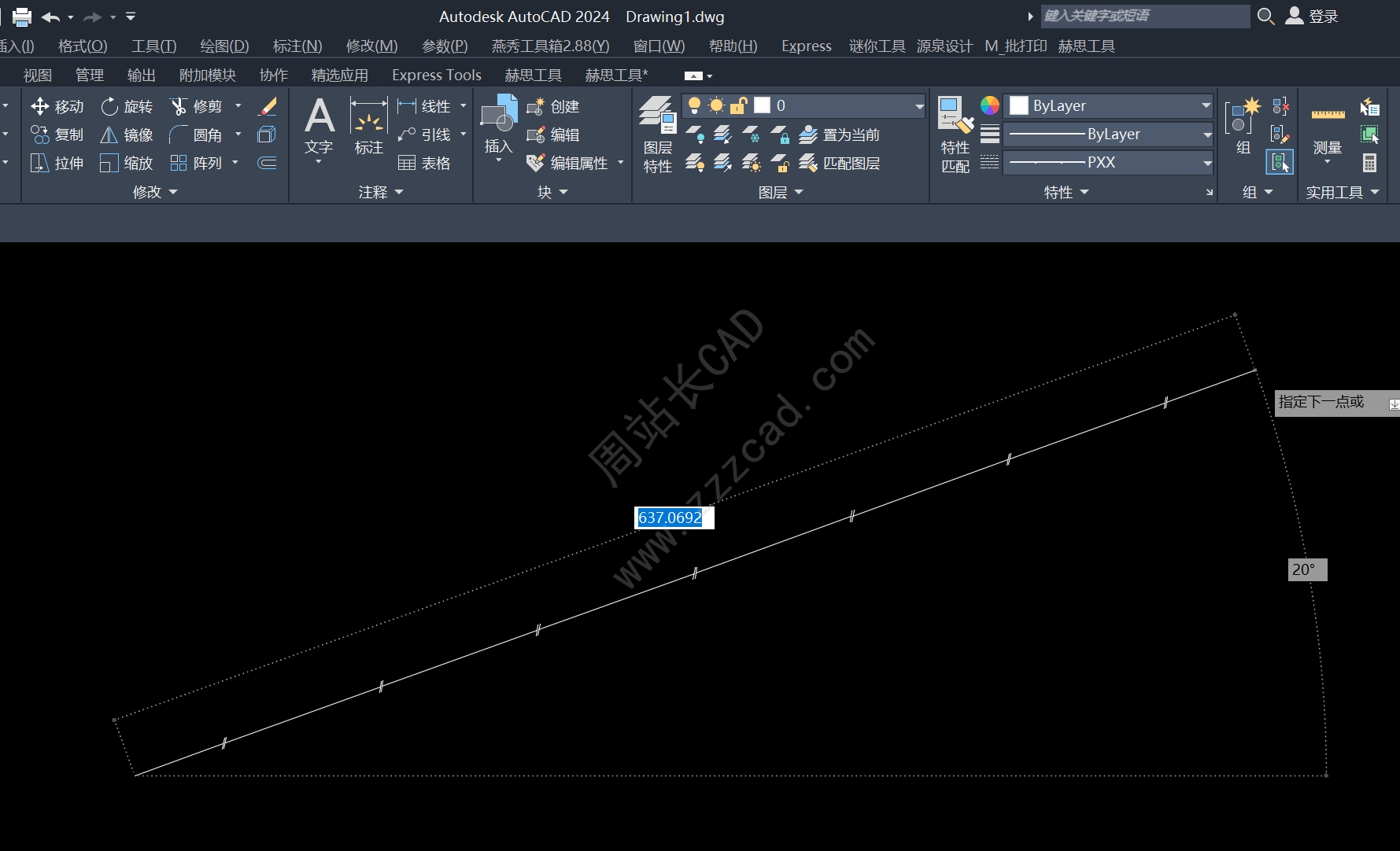1400x851 pixels.
Task: Click the block 编辑 (Edit) tool
Action: pyautogui.click(x=553, y=134)
